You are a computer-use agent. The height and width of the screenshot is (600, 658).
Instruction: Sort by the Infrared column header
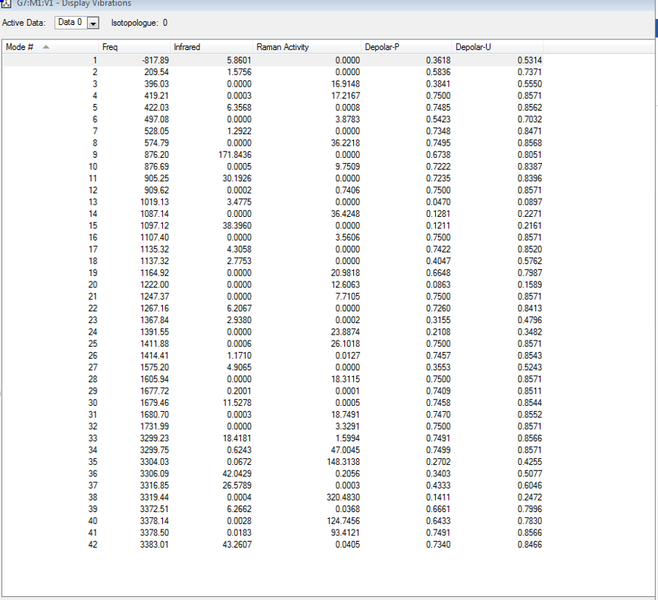[x=212, y=47]
